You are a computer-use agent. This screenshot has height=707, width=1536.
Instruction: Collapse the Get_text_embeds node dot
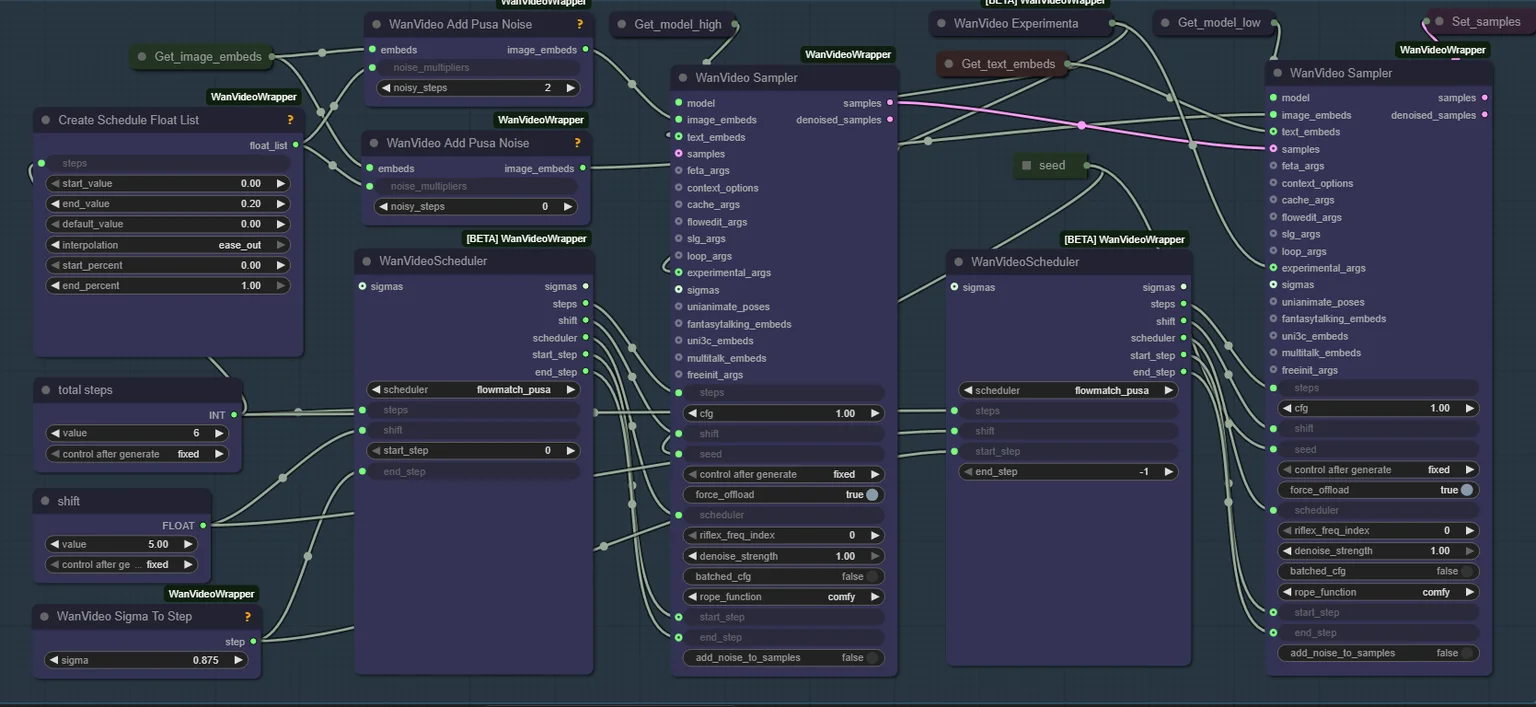click(x=949, y=64)
